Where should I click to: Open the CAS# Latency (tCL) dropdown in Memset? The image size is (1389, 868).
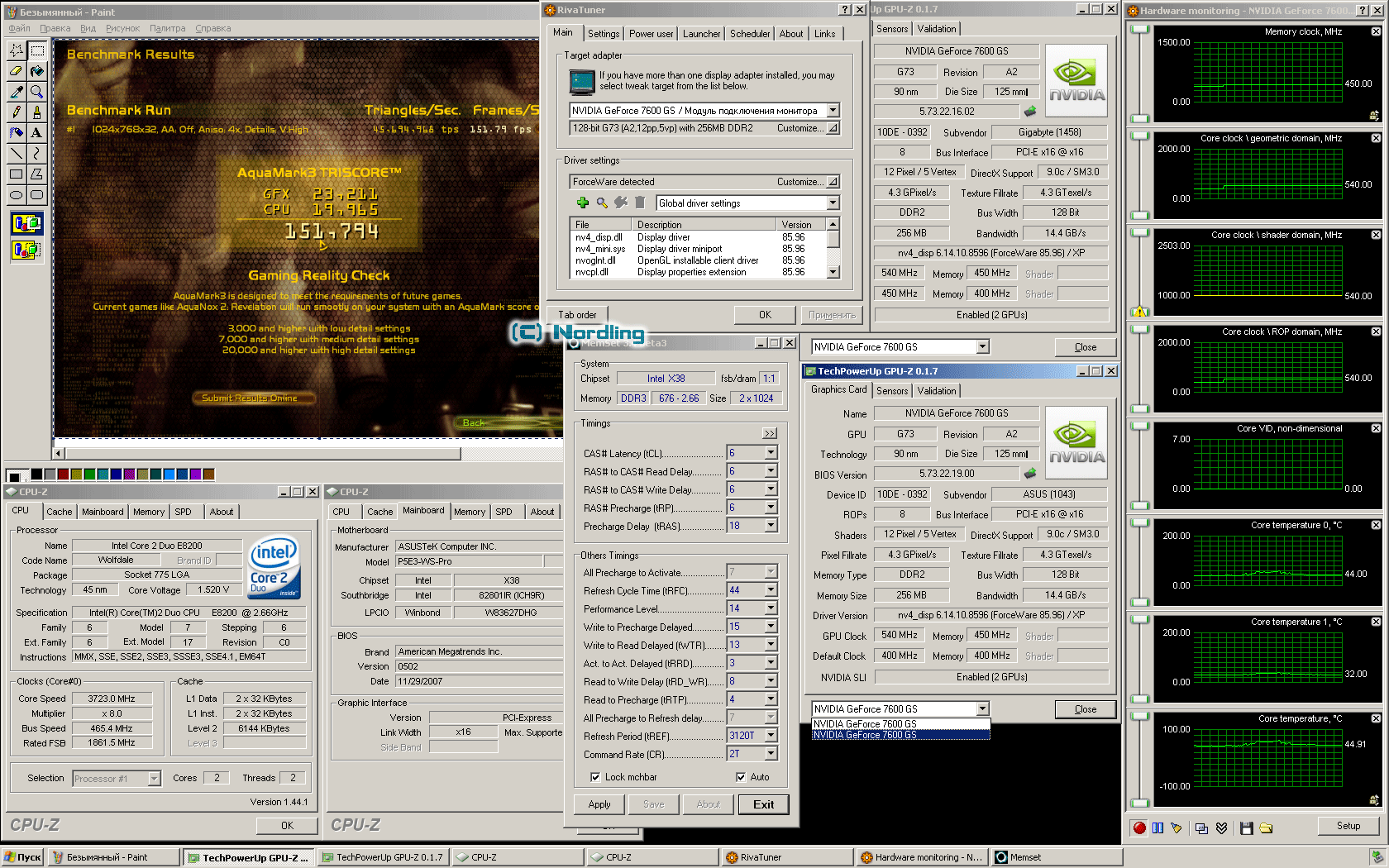pyautogui.click(x=771, y=453)
